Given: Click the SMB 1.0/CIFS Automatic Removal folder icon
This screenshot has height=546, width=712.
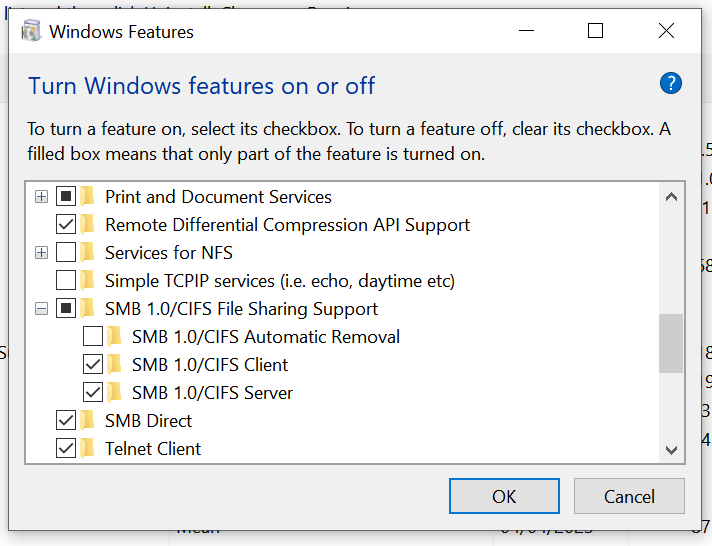Looking at the screenshot, I should coord(115,337).
